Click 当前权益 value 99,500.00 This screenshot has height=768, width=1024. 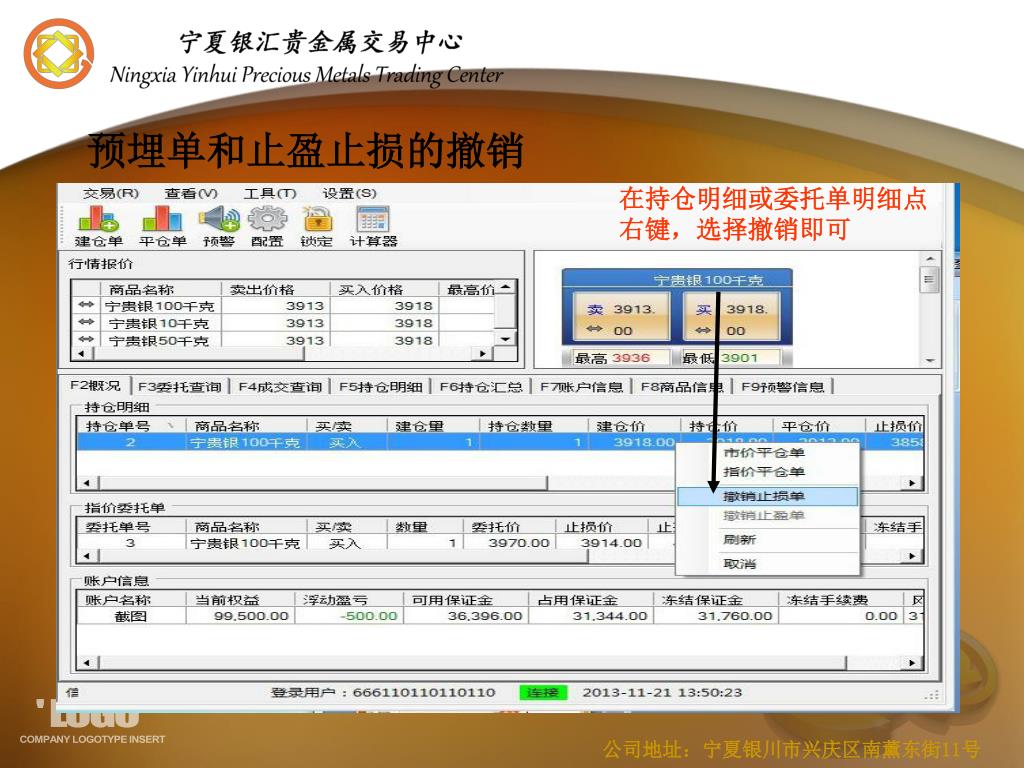[x=241, y=616]
